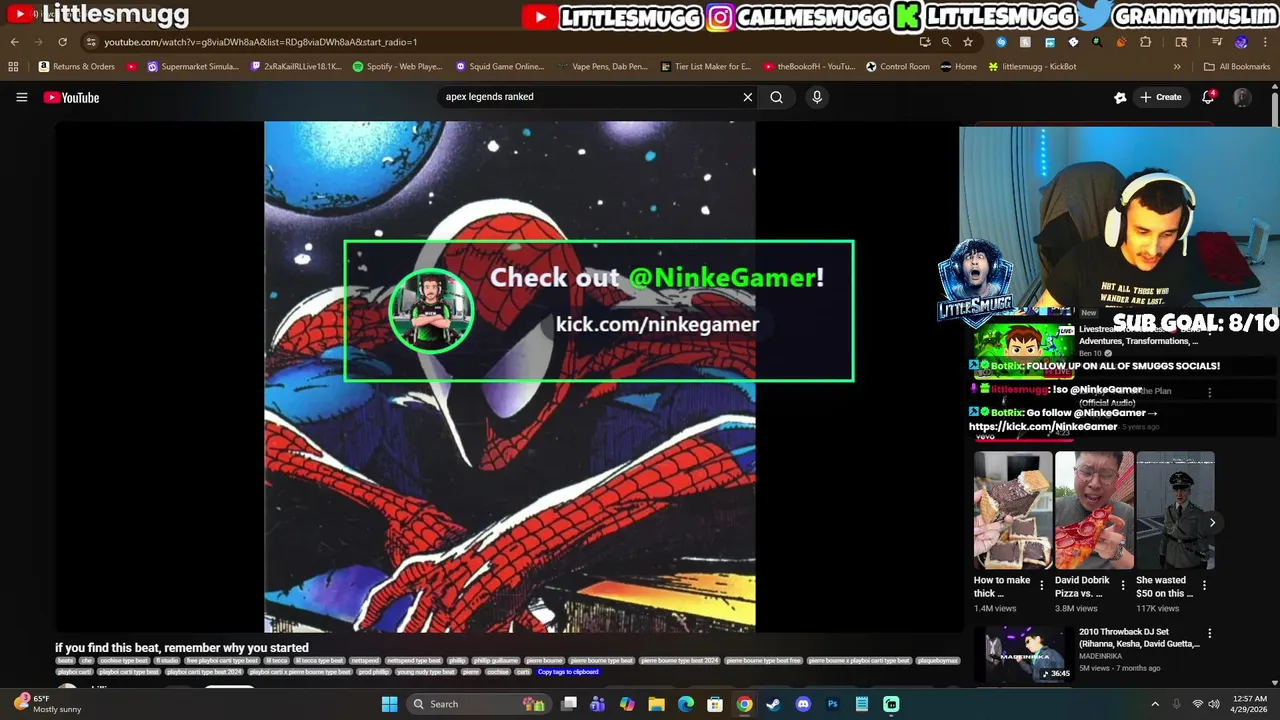This screenshot has width=1280, height=720.
Task: Open the Windows Start menu
Action: click(x=389, y=704)
